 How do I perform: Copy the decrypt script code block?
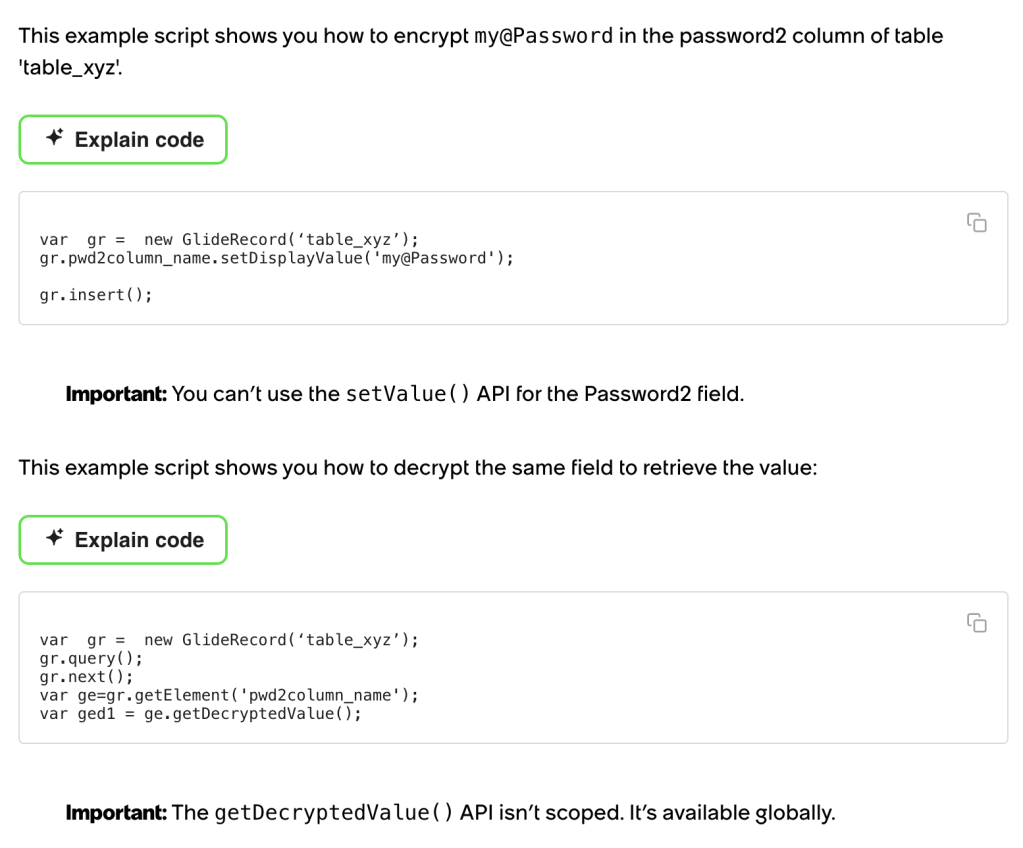tap(977, 623)
